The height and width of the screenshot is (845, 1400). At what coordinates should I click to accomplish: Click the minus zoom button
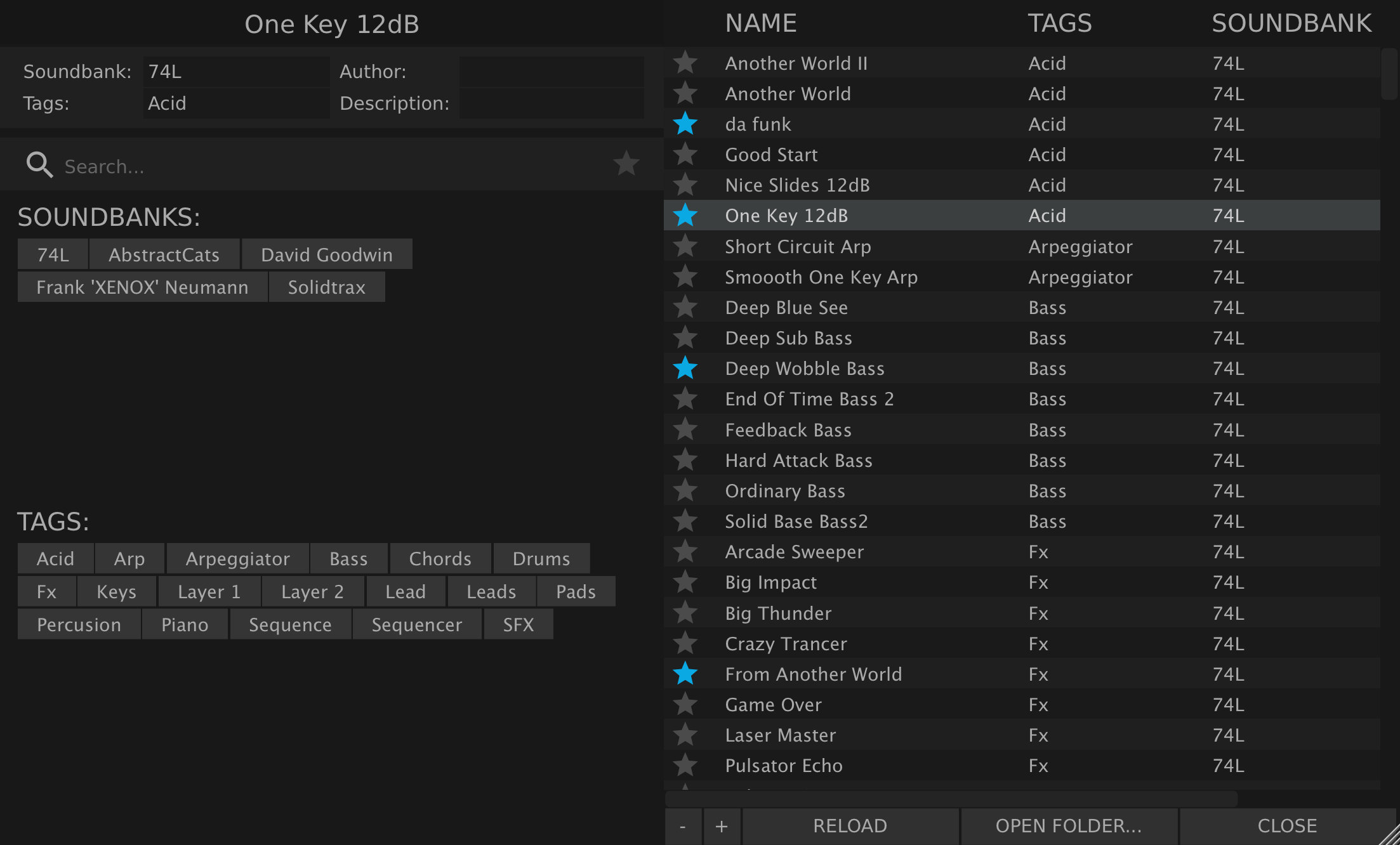[x=683, y=826]
